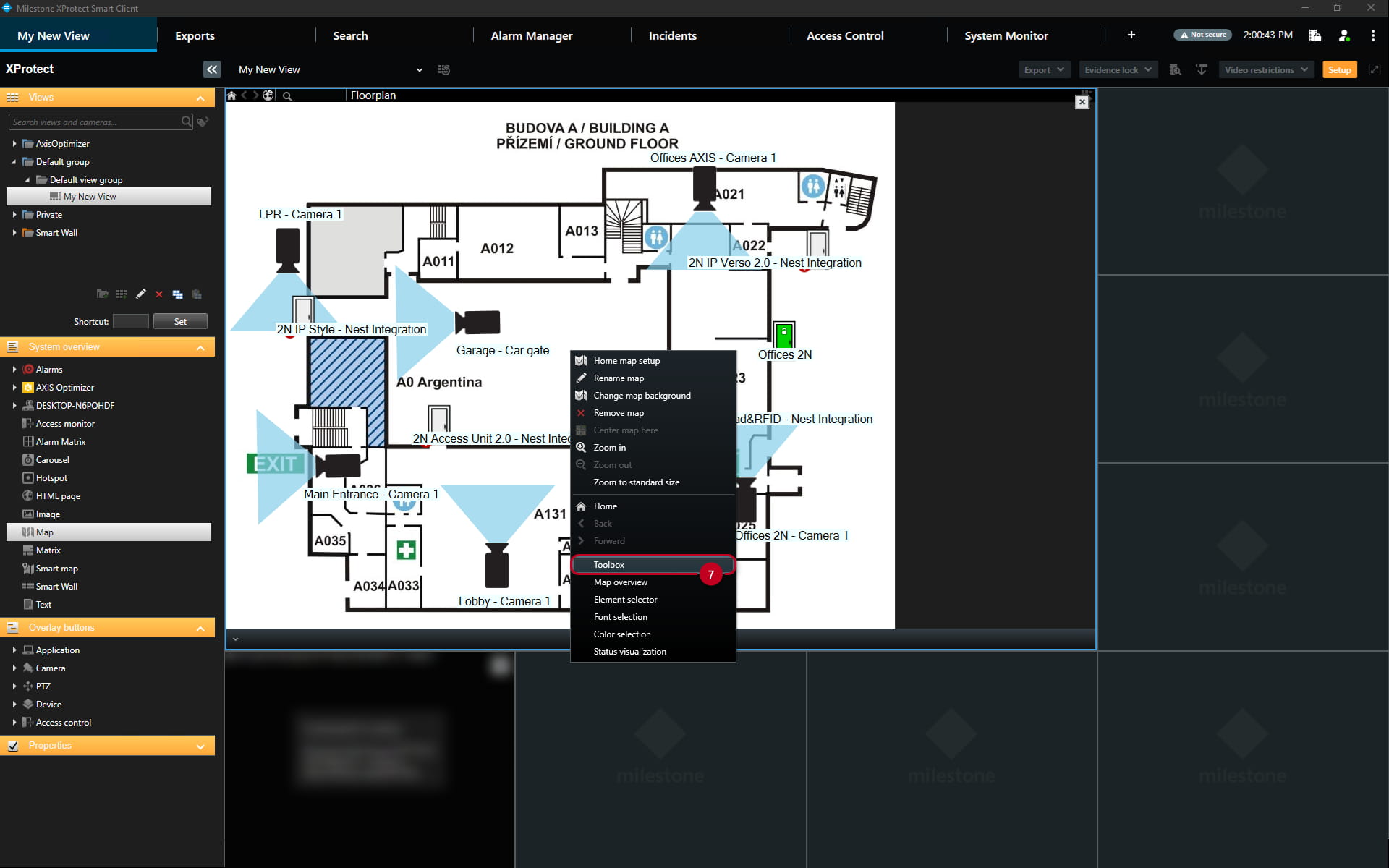Click the copy view icon in Views panel
Image resolution: width=1389 pixels, height=868 pixels.
[178, 294]
